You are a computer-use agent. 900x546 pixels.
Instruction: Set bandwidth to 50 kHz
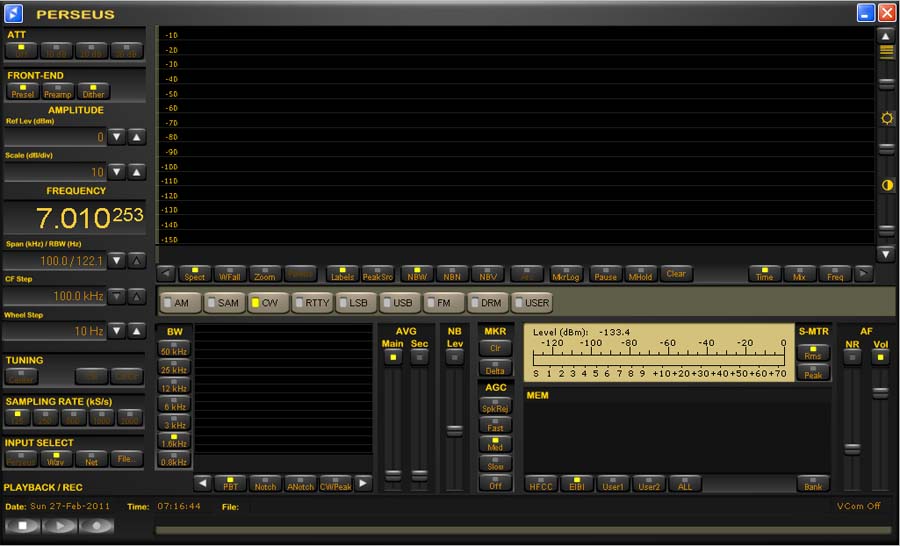(174, 348)
